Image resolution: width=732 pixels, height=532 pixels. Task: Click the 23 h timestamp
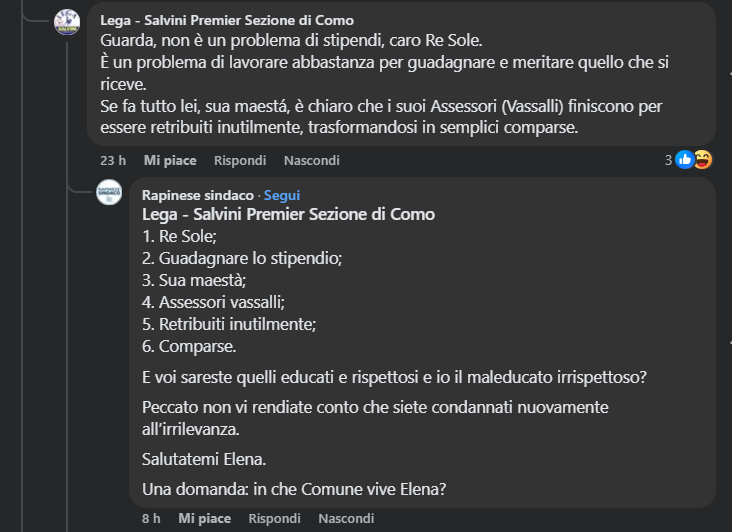click(x=113, y=160)
